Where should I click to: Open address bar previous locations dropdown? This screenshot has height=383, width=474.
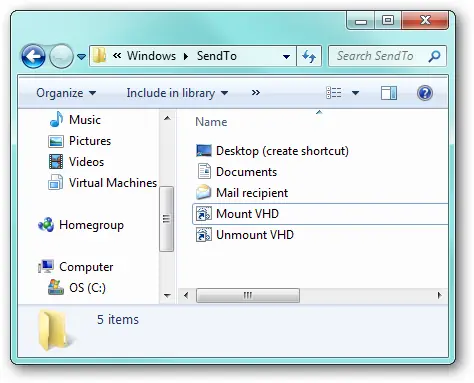286,56
